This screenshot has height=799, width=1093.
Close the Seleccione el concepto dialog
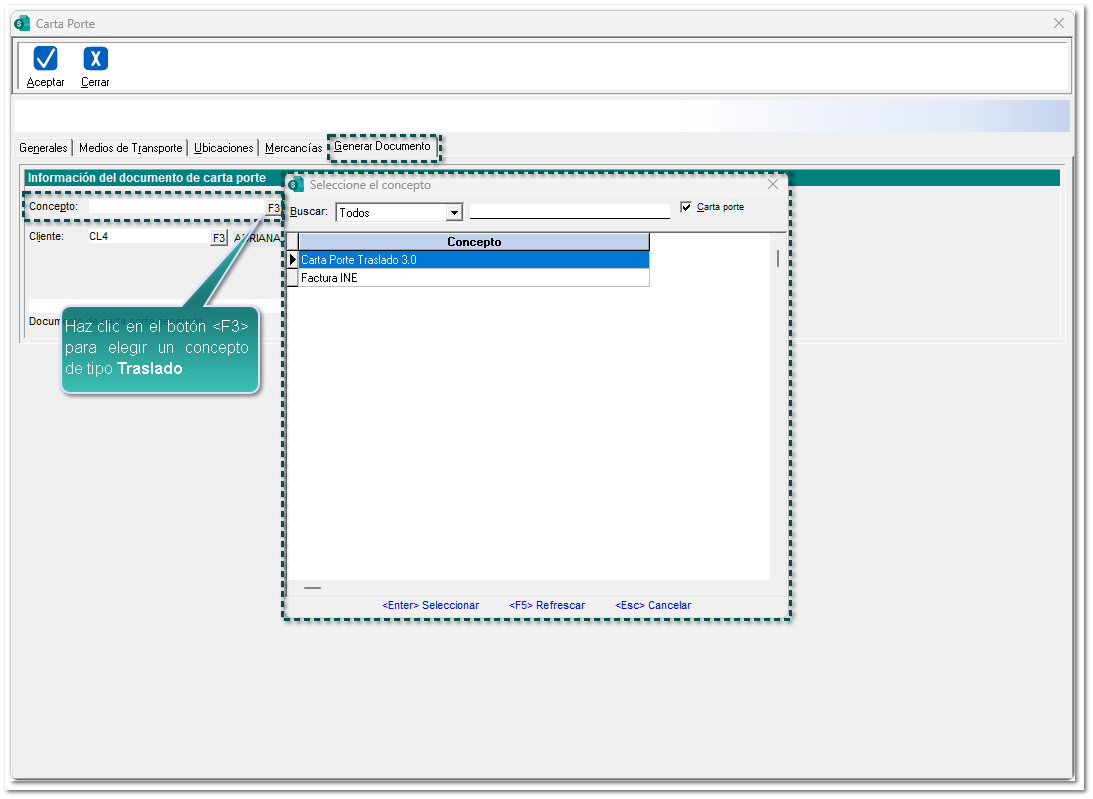[772, 185]
